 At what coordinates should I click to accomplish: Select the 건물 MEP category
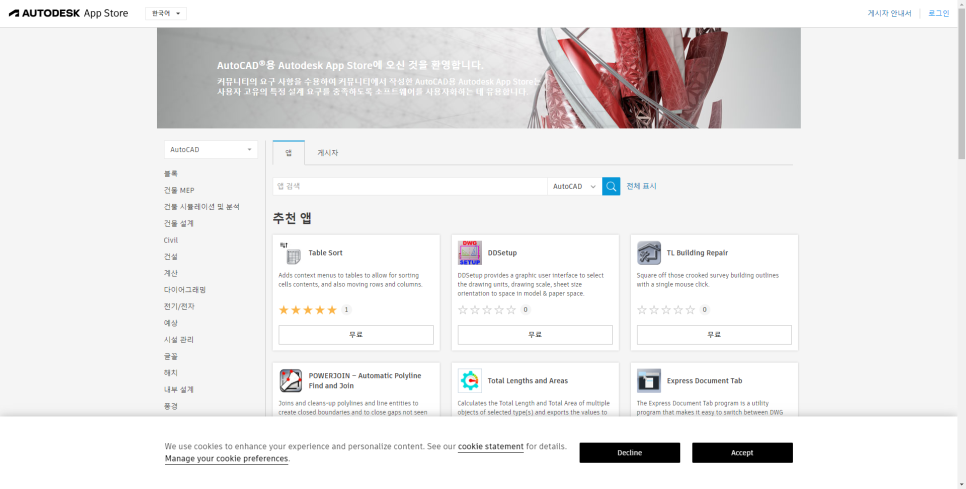tap(179, 190)
